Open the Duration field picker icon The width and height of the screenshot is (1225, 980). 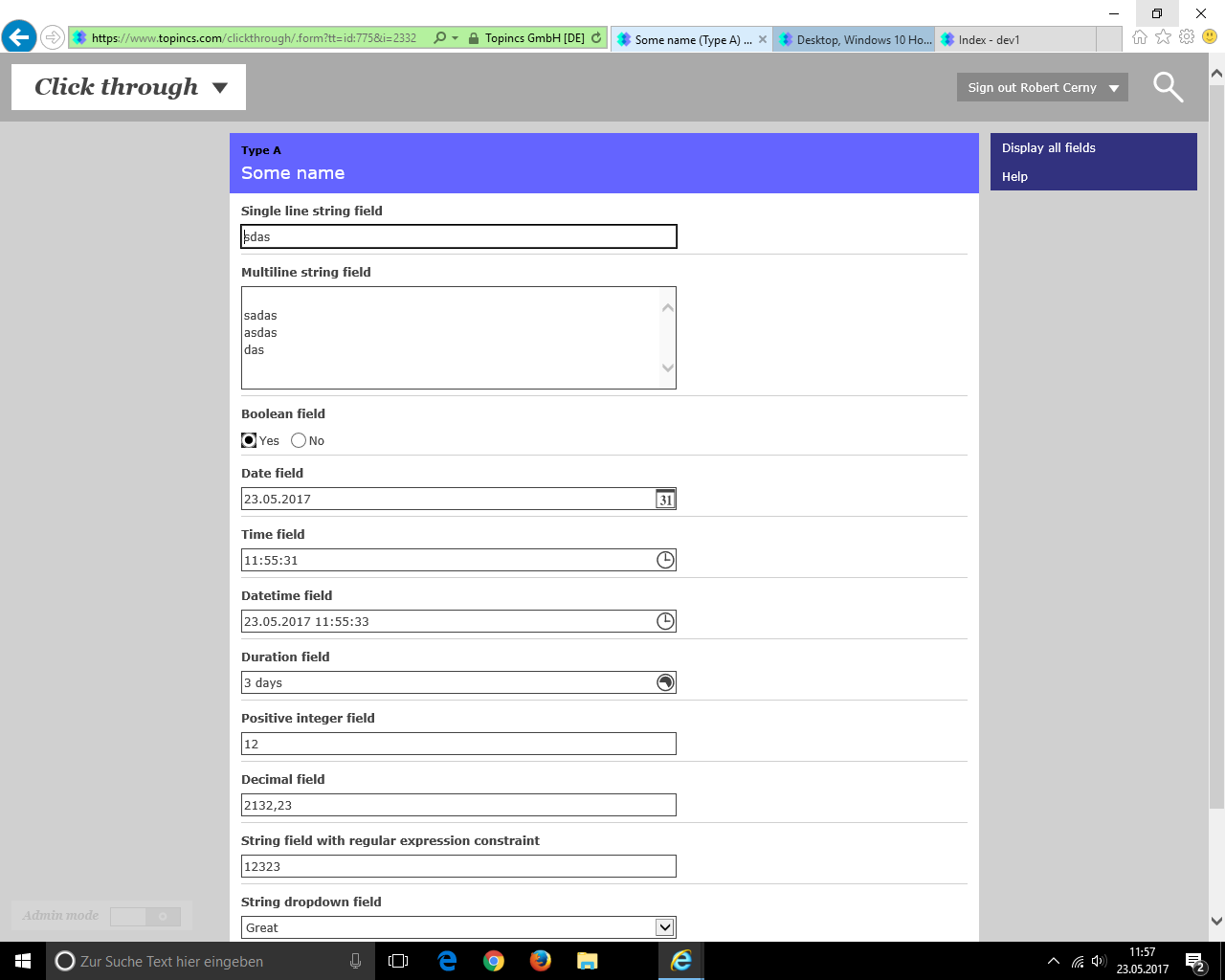(x=665, y=682)
